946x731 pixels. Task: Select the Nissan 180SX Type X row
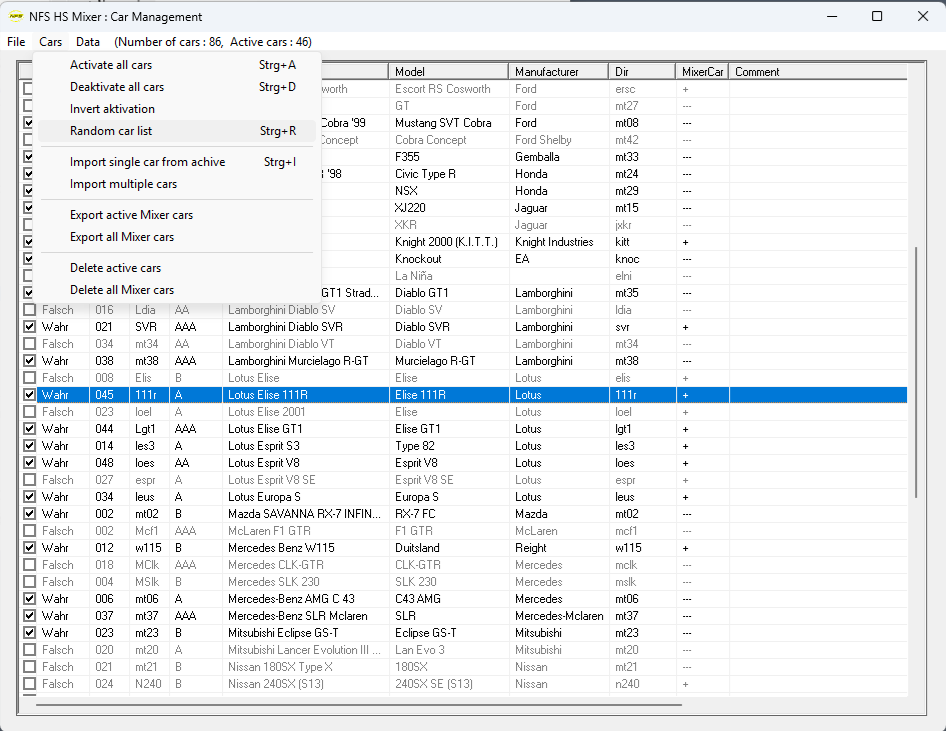coord(465,667)
